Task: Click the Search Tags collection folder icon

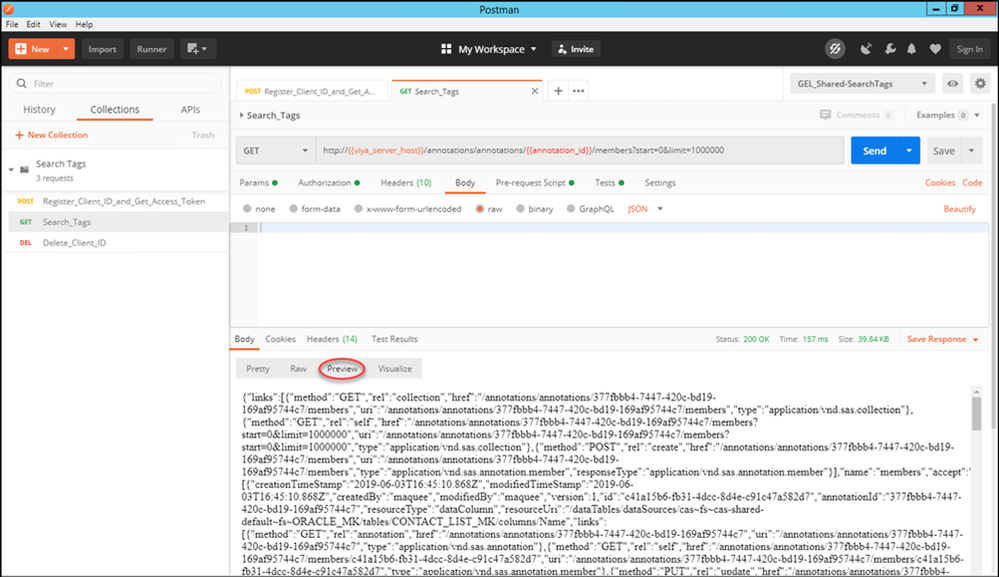Action: (x=24, y=169)
